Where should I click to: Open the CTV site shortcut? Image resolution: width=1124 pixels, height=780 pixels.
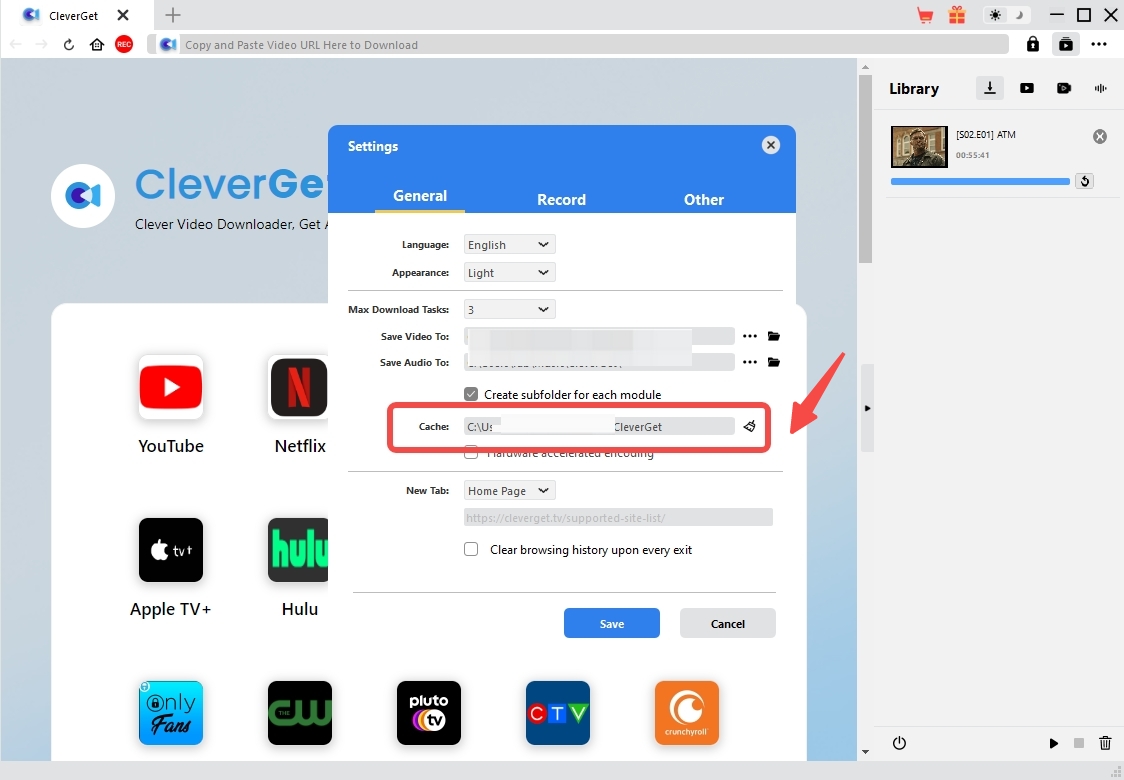pos(558,713)
